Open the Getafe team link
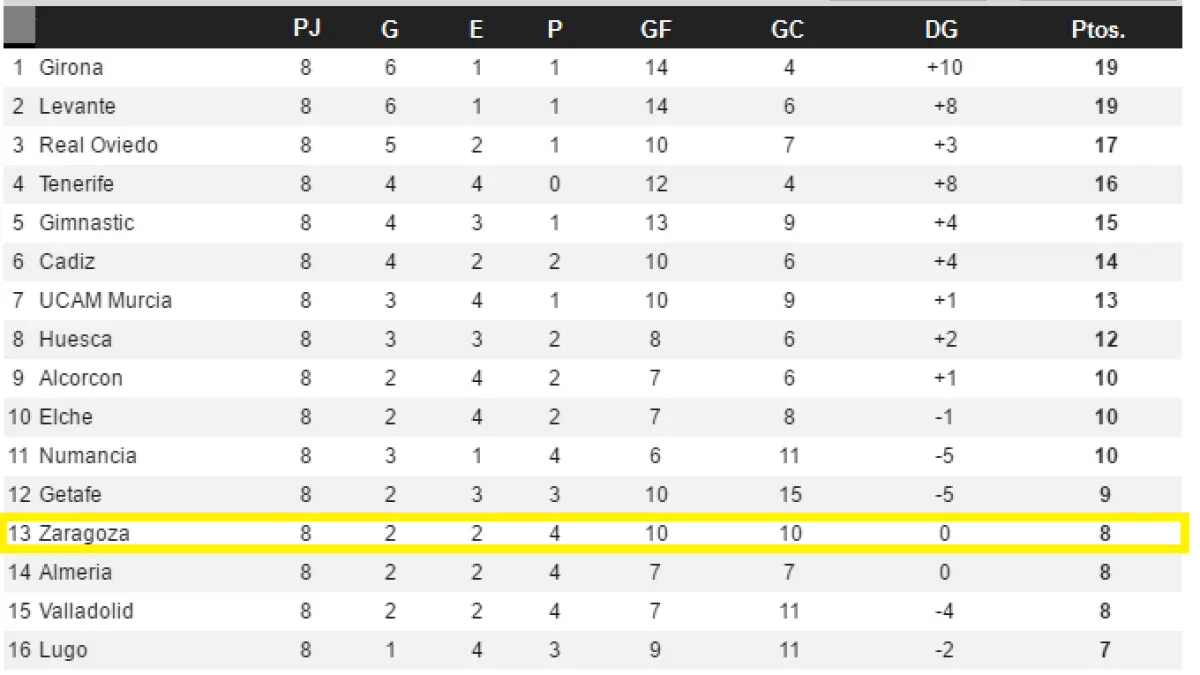Viewport: 1200px width, 675px height. click(x=70, y=495)
